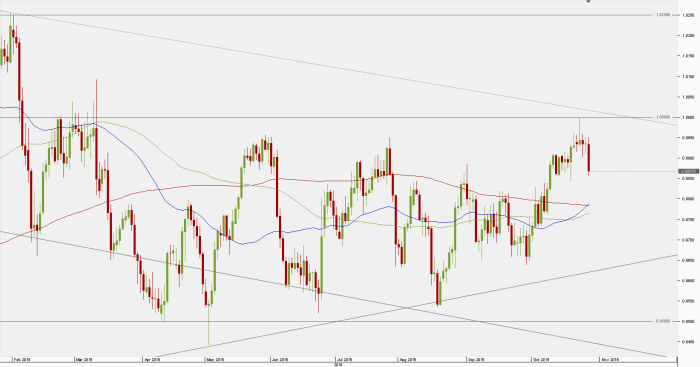700x367 pixels.
Task: Click the level label on the top horizontal line
Action: coord(663,15)
